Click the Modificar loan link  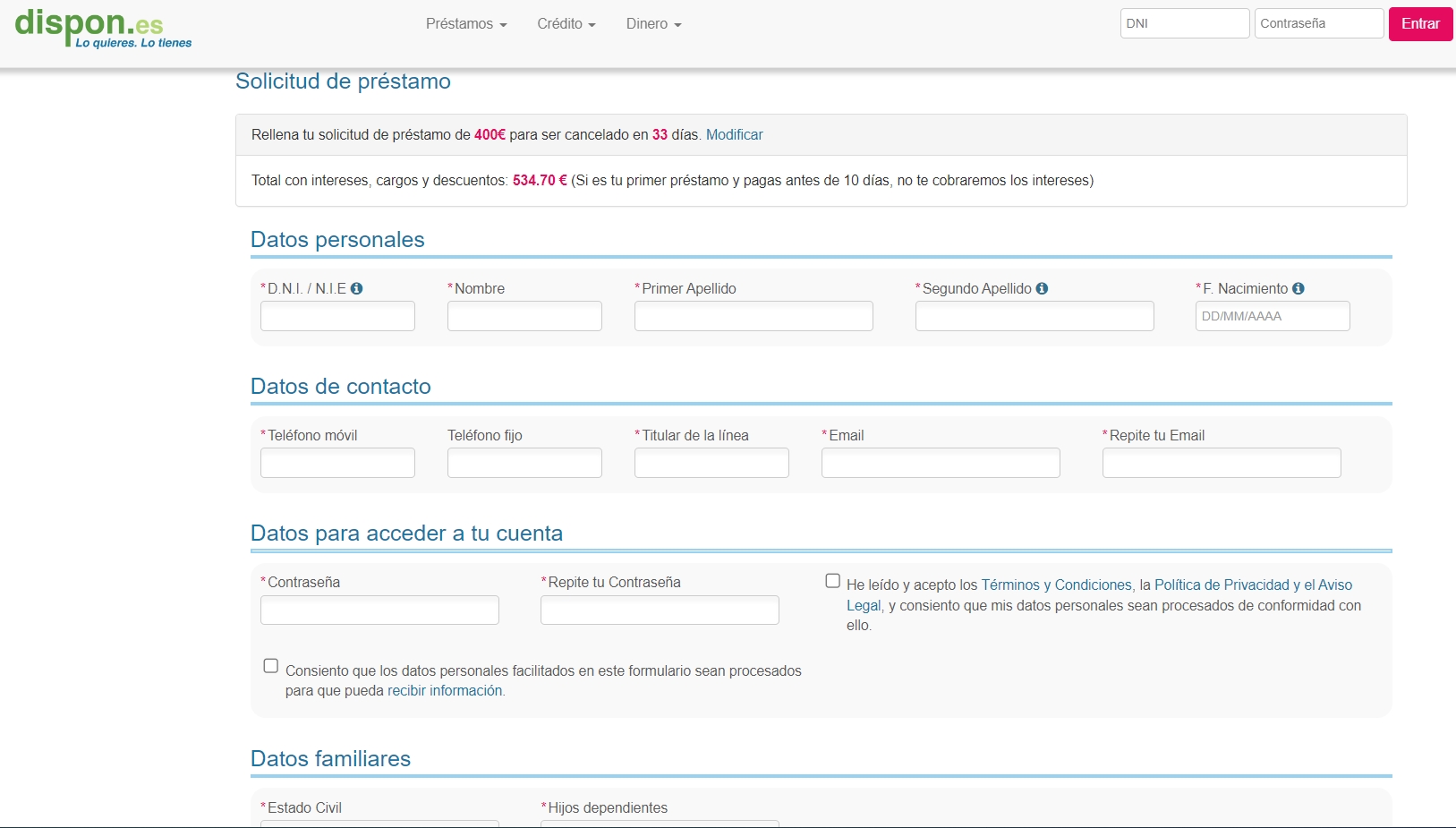(735, 134)
